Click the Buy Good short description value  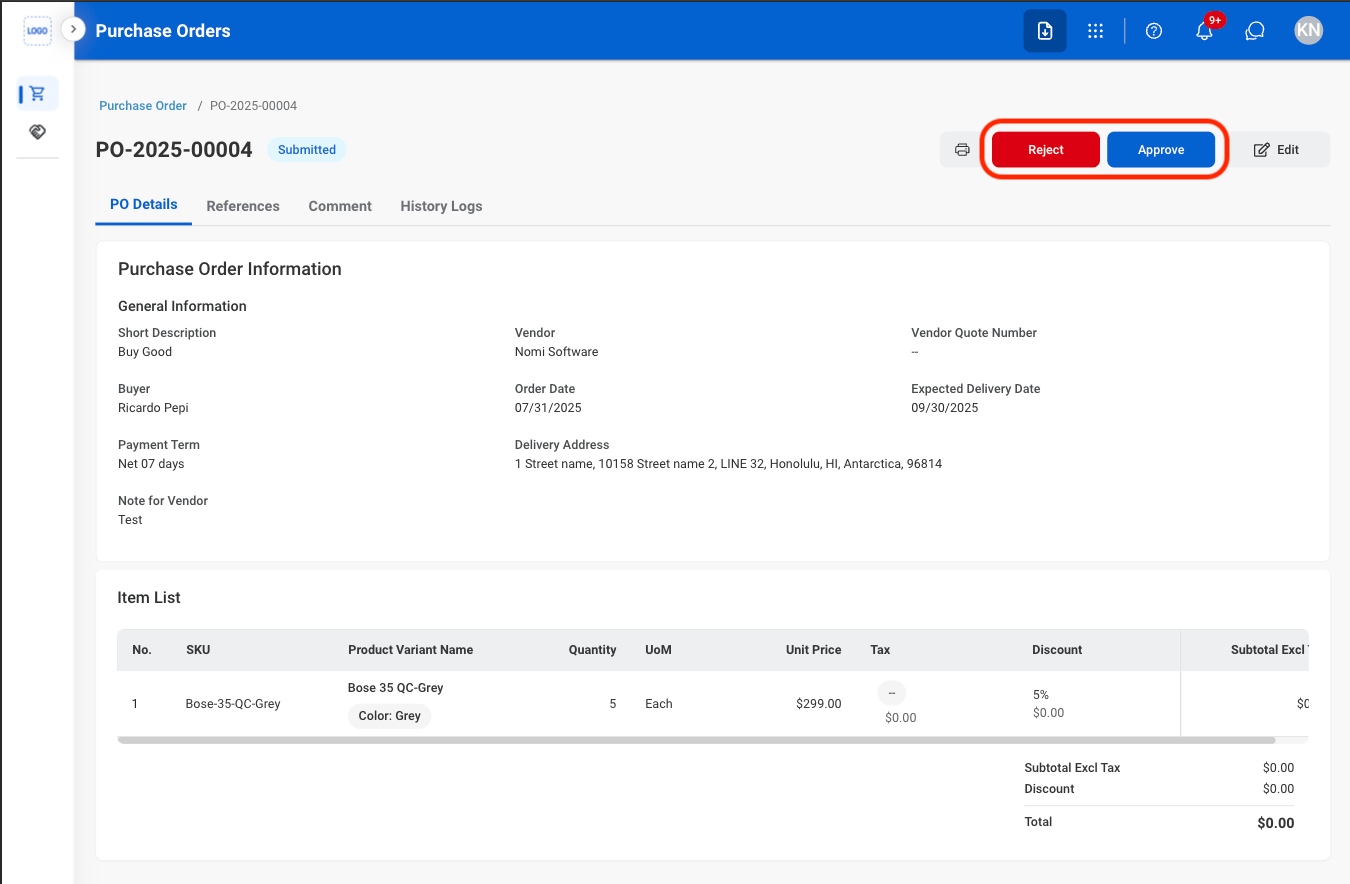pos(145,352)
